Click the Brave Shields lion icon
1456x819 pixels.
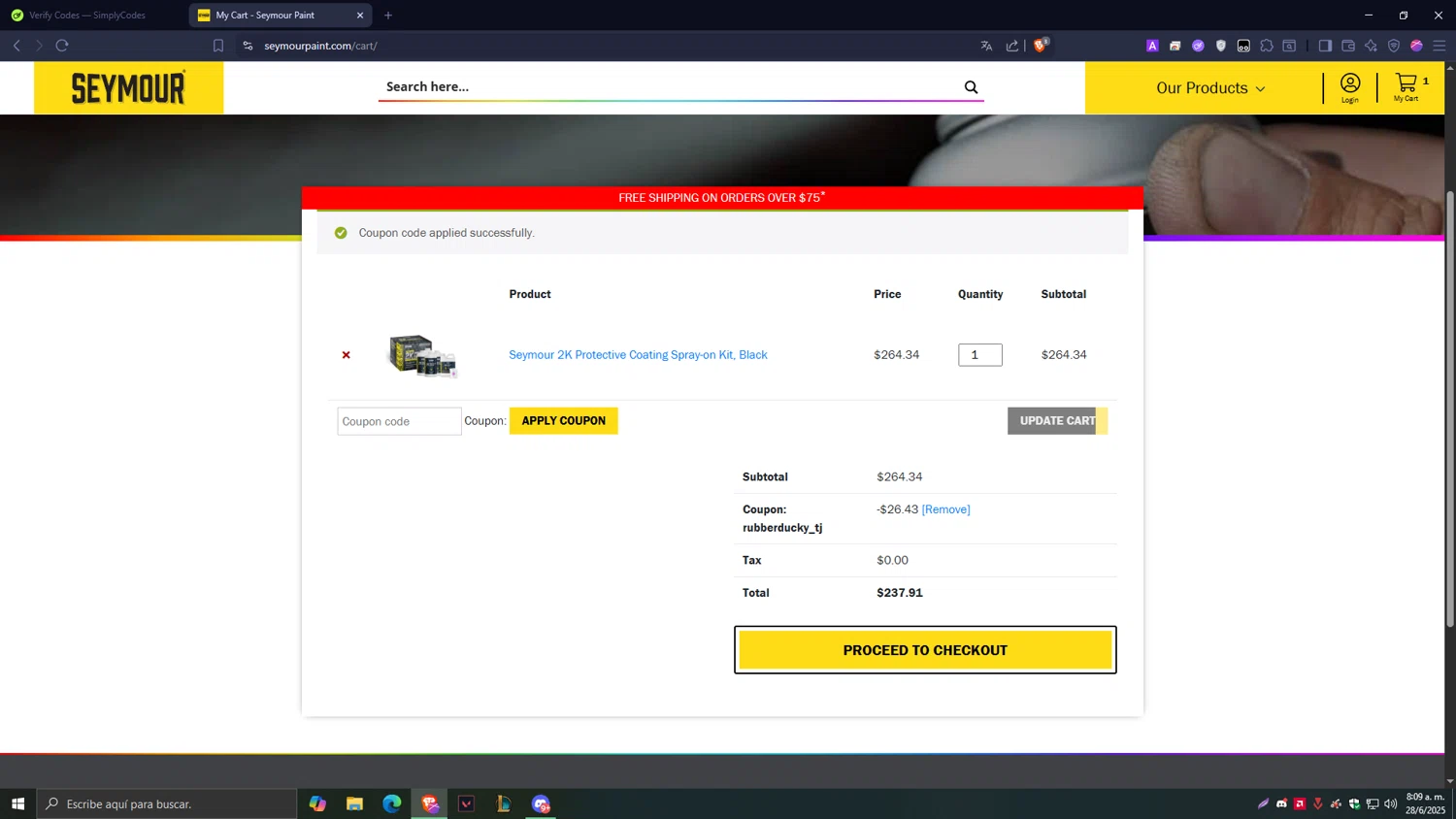click(1040, 46)
